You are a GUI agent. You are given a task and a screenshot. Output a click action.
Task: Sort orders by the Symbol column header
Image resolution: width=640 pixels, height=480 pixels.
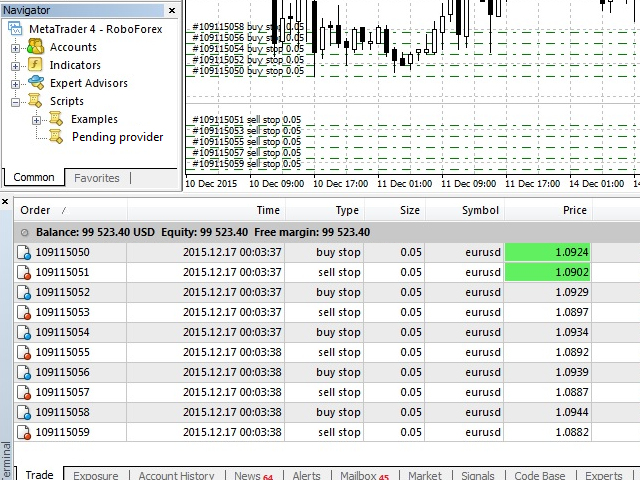click(464, 210)
